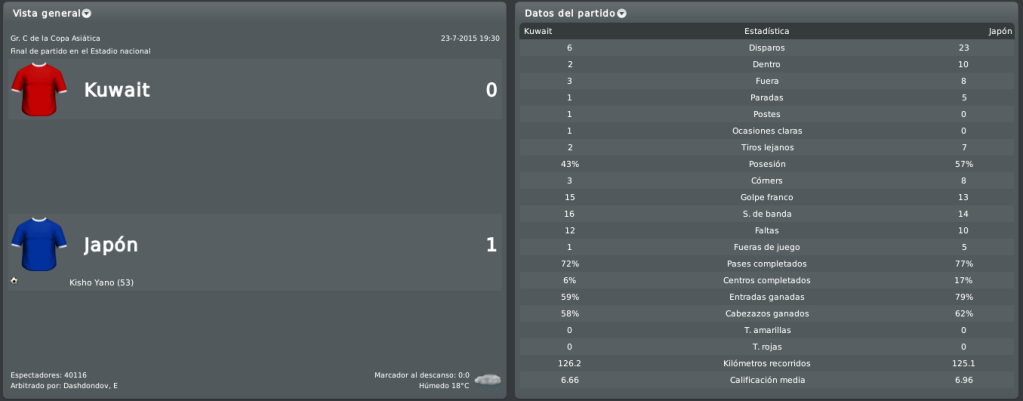
Task: Select the Disparos statistics row
Action: point(767,48)
